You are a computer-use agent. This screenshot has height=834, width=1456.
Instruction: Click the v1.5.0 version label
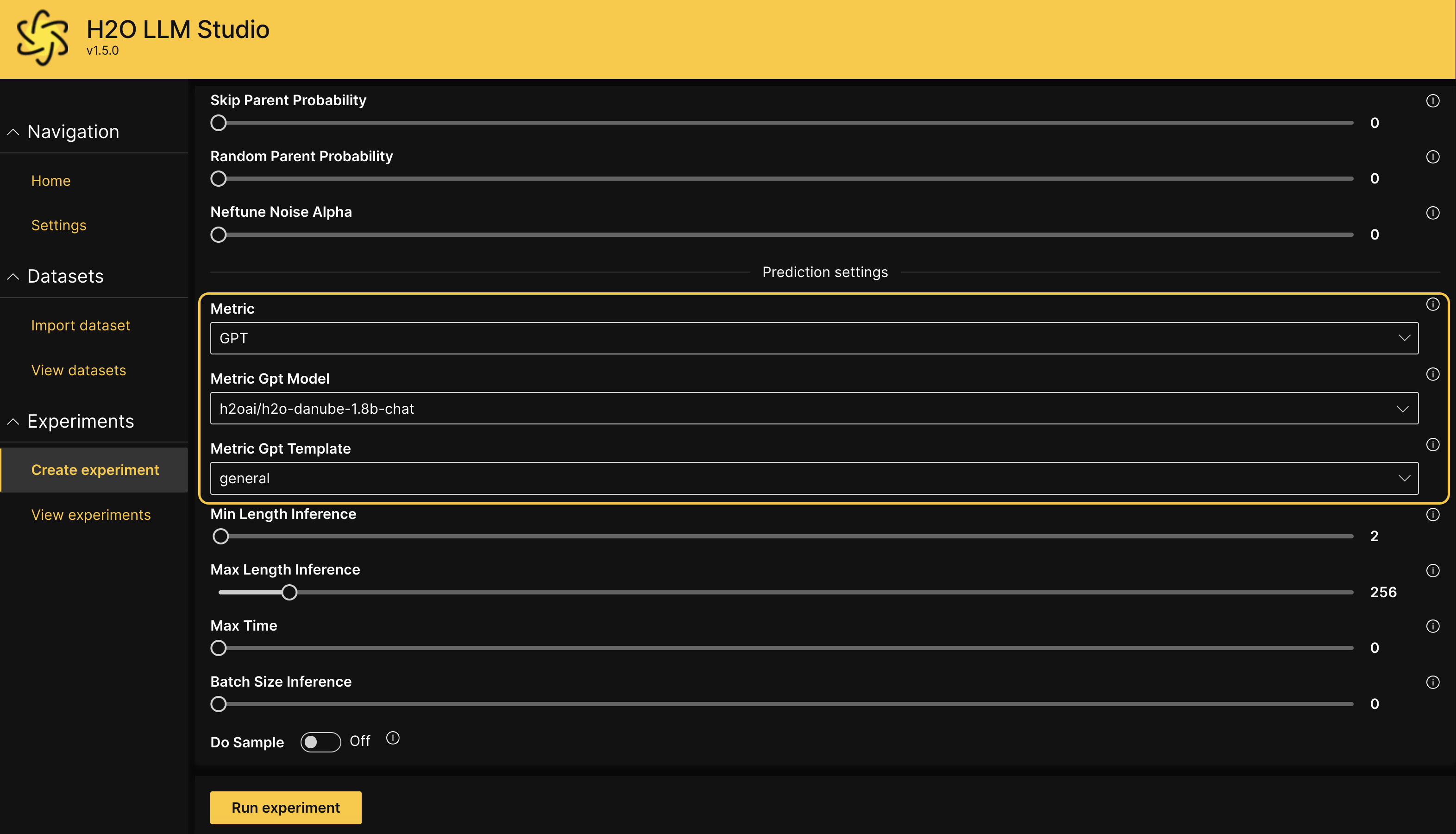[102, 51]
